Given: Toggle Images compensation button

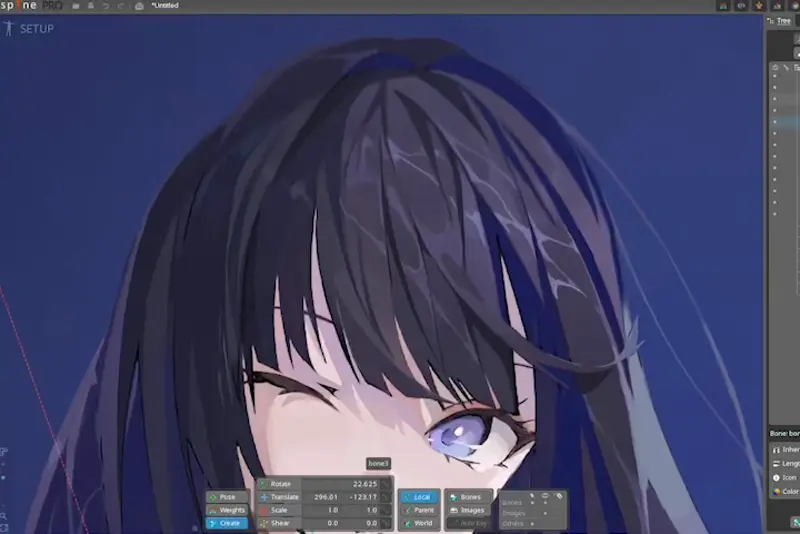Looking at the screenshot, I should (467, 510).
